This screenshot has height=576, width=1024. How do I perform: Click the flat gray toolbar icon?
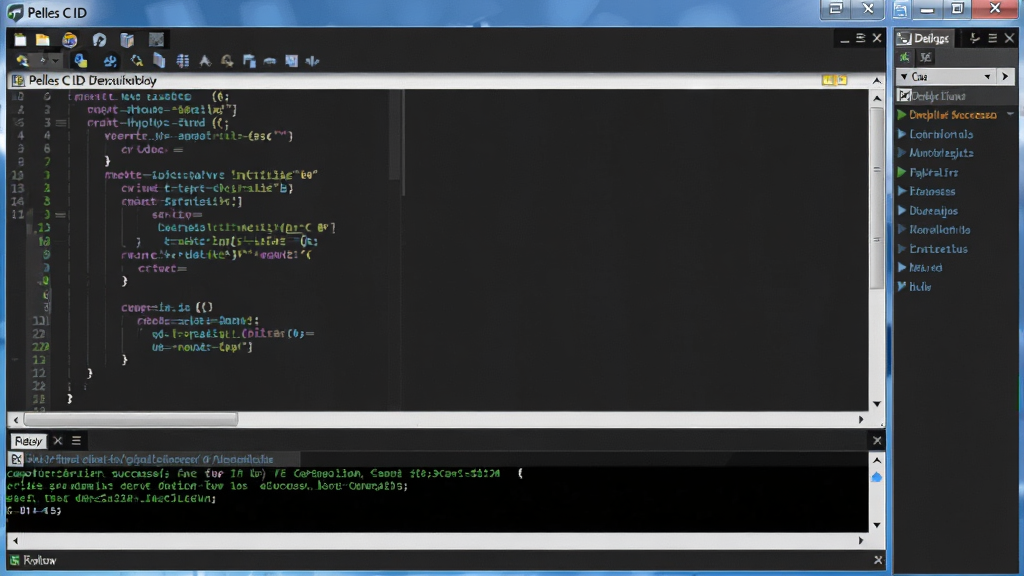pos(270,61)
